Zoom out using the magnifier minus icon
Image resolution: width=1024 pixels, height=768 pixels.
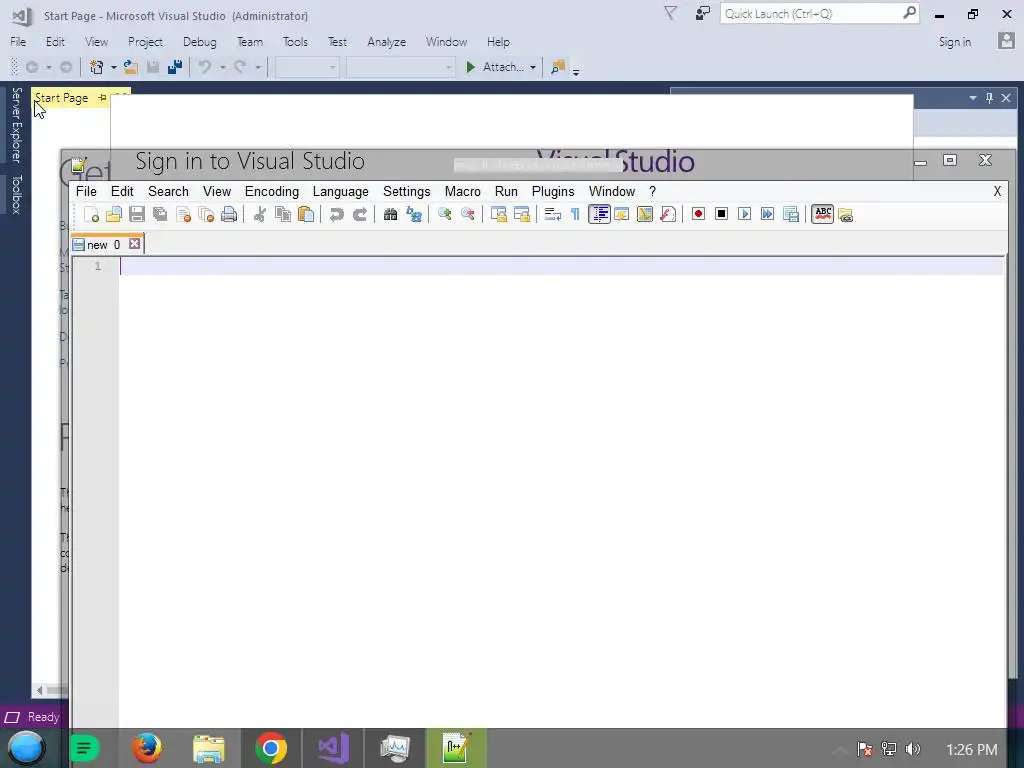pyautogui.click(x=468, y=214)
